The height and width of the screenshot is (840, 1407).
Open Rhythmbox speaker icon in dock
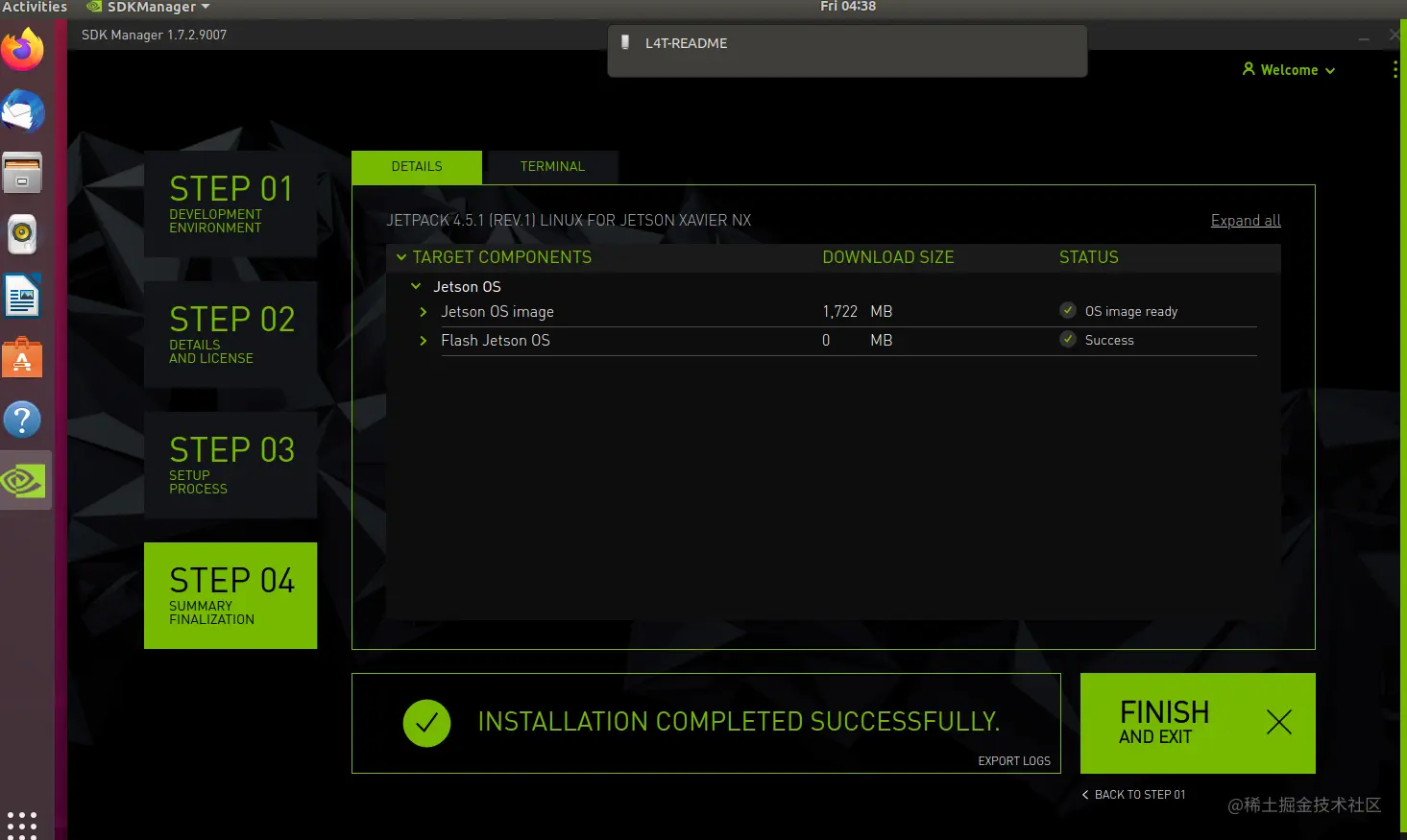tap(23, 234)
